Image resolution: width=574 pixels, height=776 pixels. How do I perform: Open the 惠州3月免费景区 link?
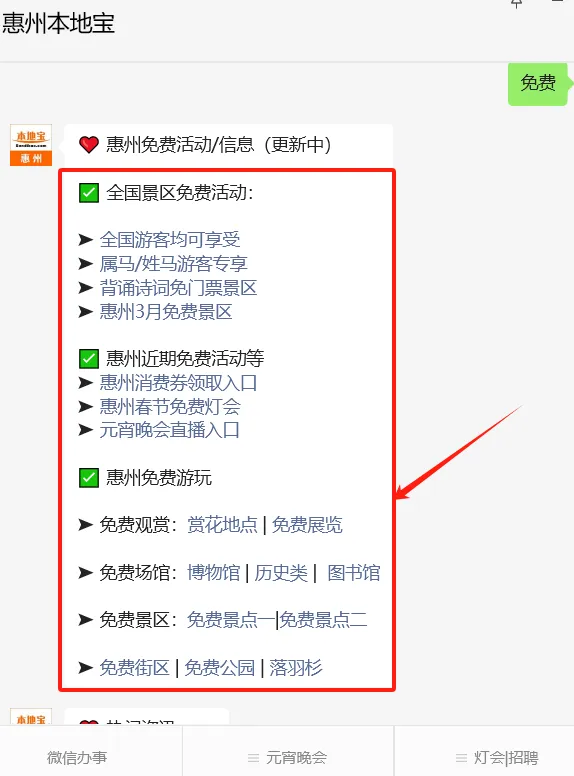(166, 312)
